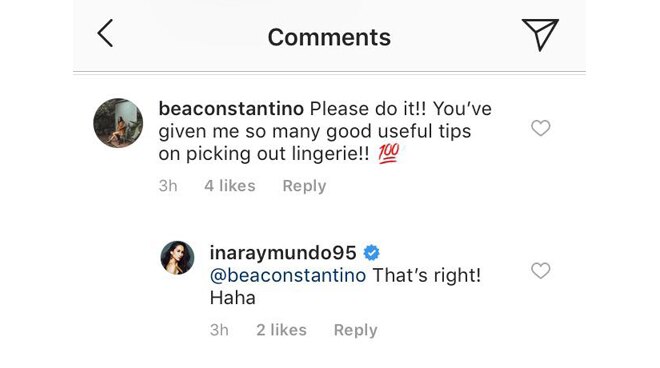The image size is (660, 368).
Task: Click the 3h timestamp under inaraymundo95's reply
Action: (219, 330)
